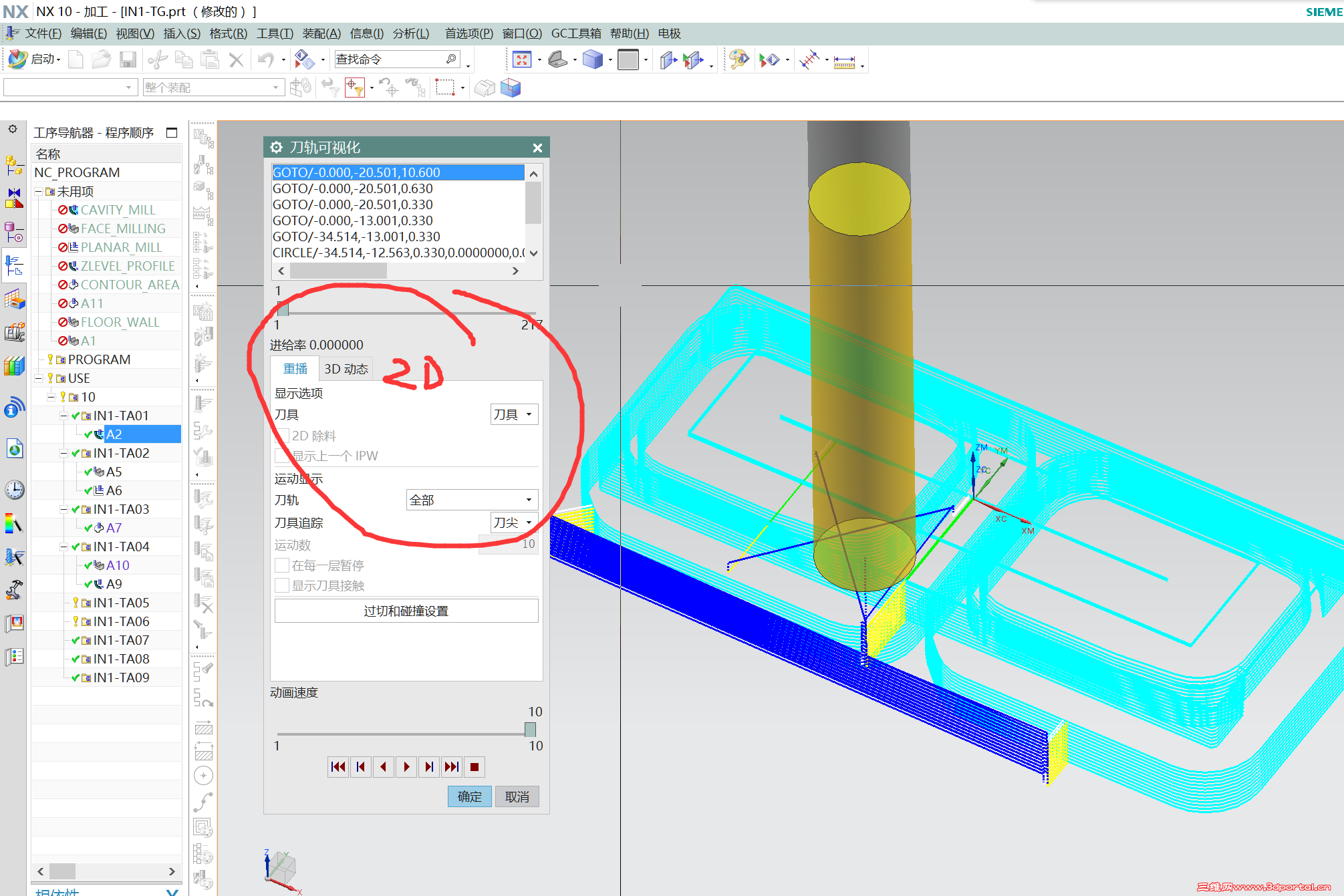
Task: Click the Save file toolbar icon
Action: pos(128,60)
